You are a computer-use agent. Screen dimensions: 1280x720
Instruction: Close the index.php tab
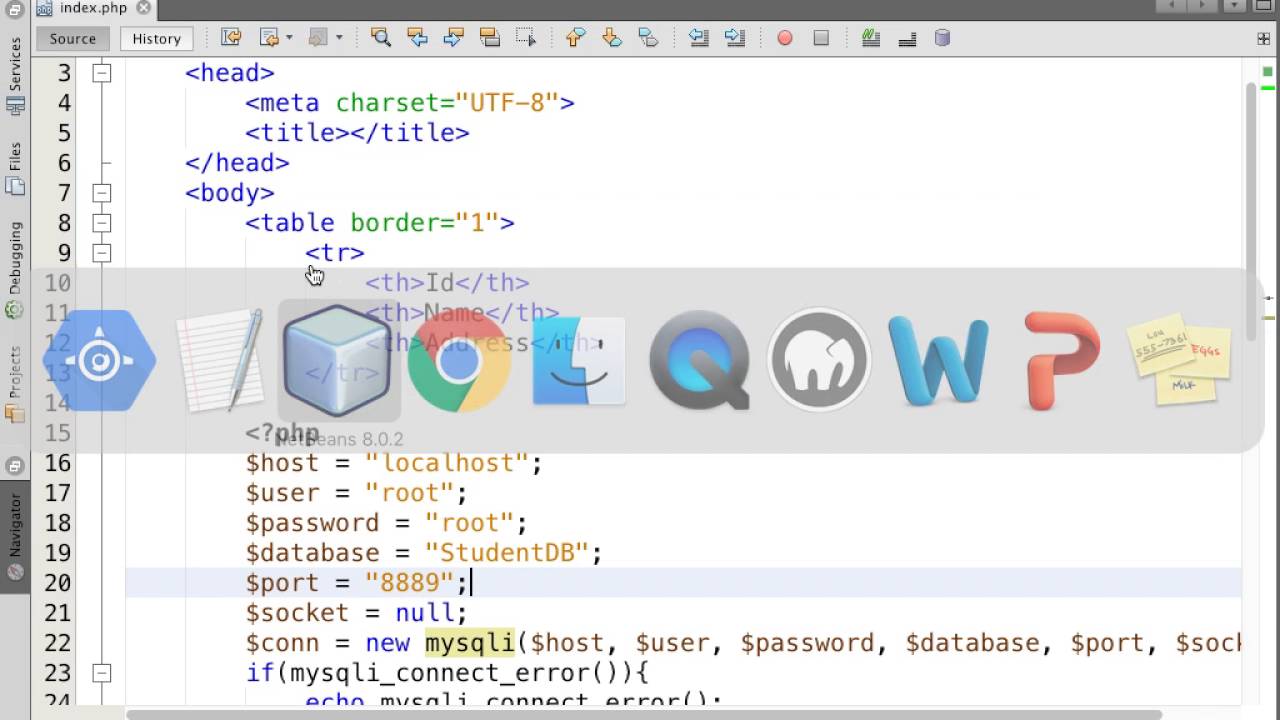pos(143,8)
